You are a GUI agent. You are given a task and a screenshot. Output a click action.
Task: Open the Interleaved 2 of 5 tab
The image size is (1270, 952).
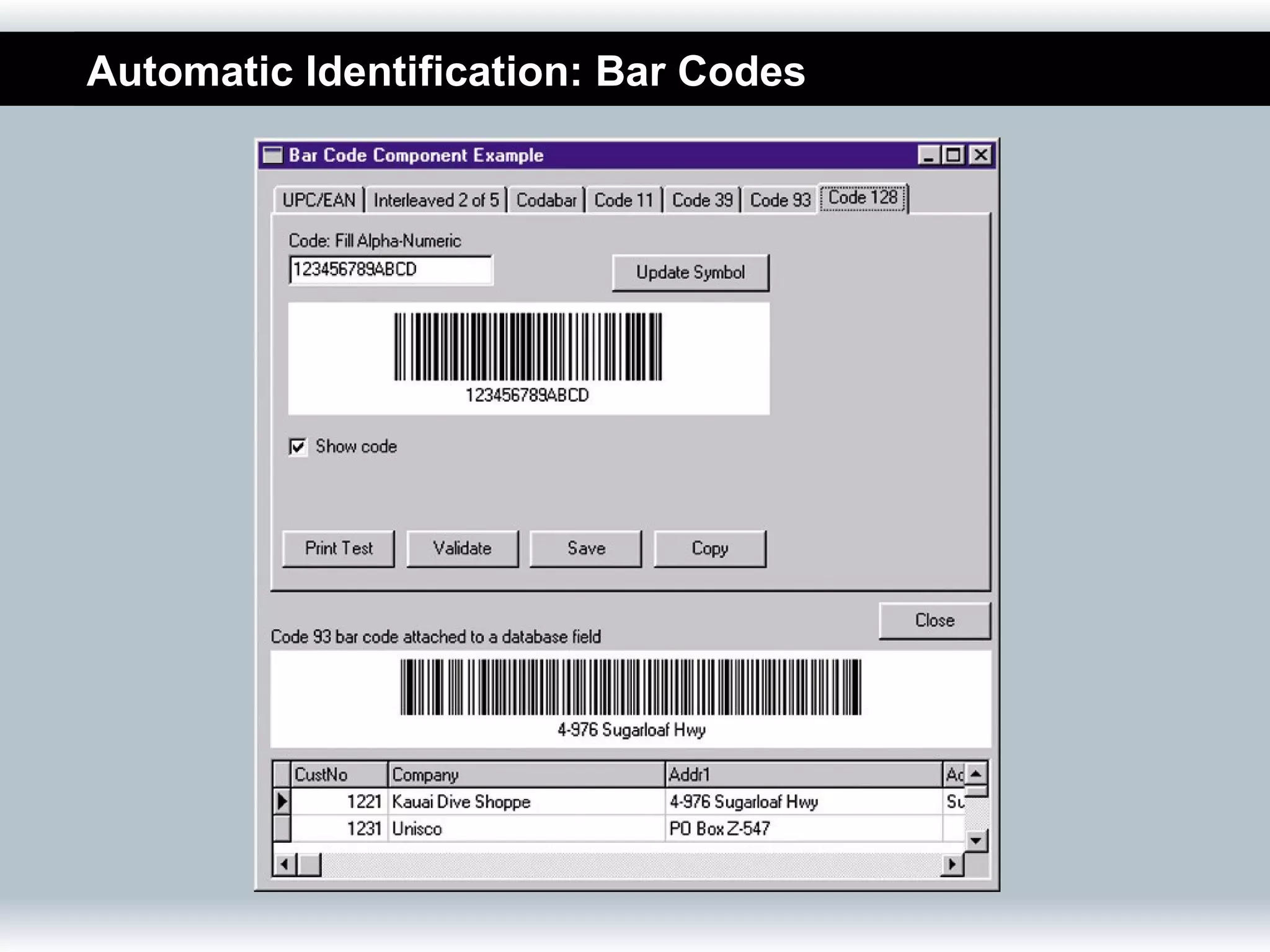pos(436,200)
